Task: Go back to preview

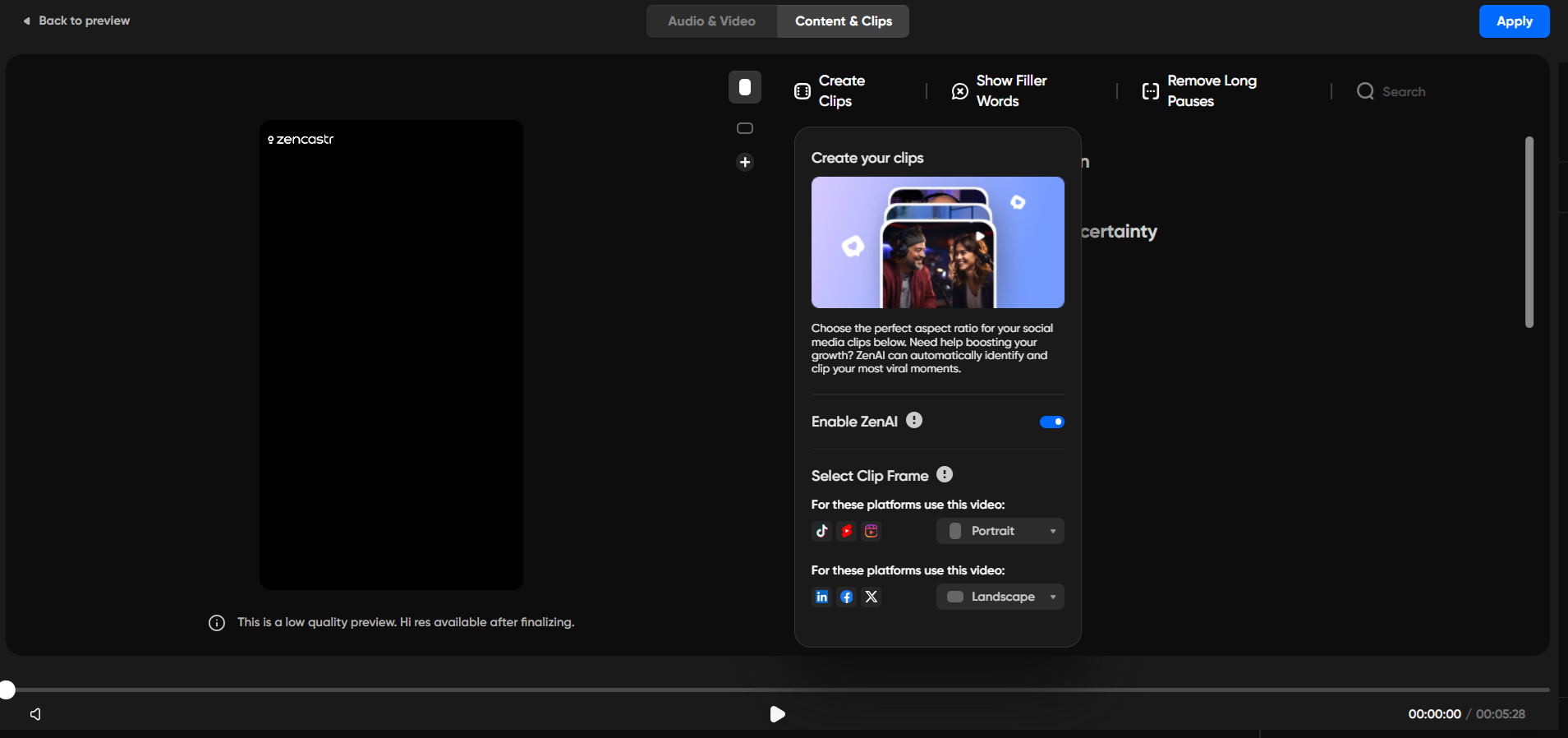Action: click(76, 21)
